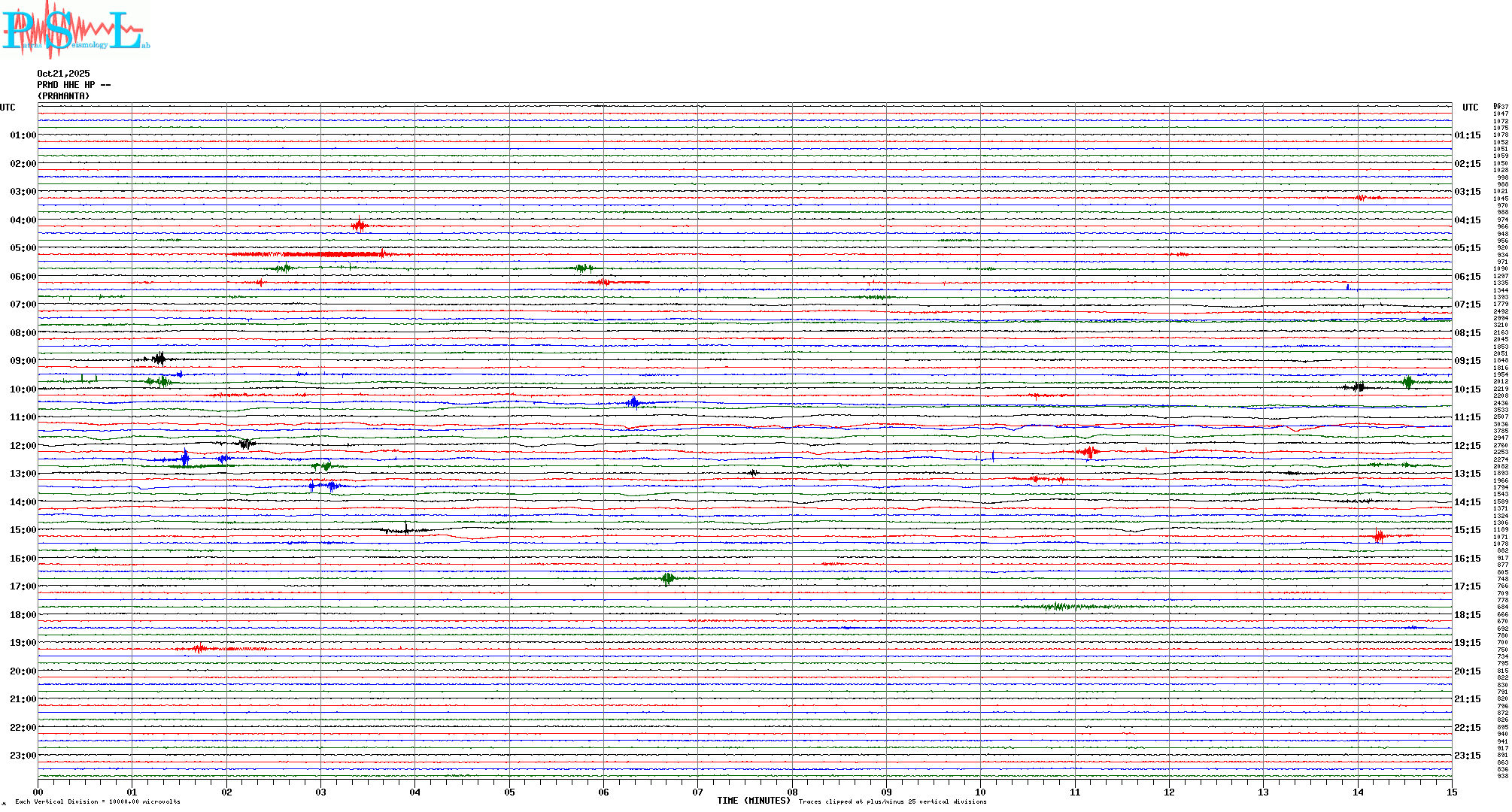
Task: Click the right UTC axis header
Action: (x=1470, y=108)
